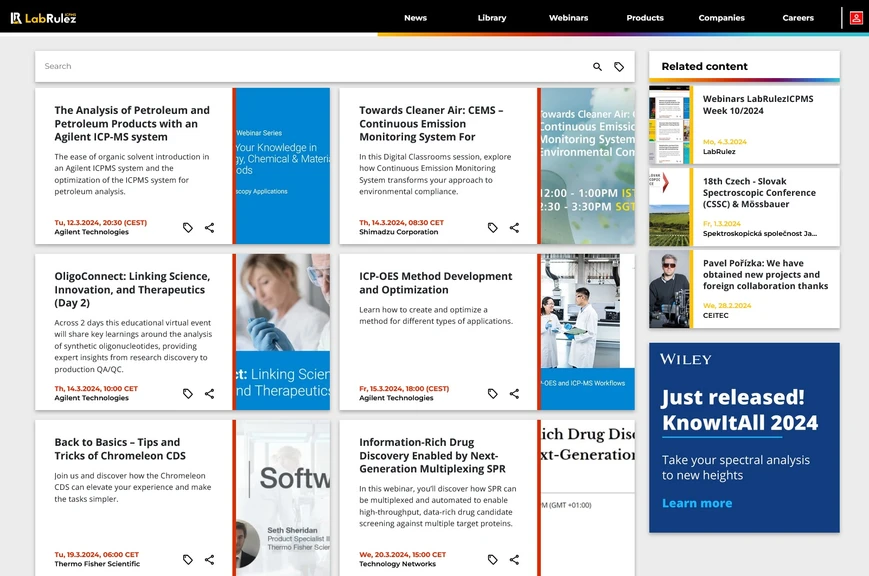869x576 pixels.
Task: Open the user account icon in header
Action: pos(856,18)
